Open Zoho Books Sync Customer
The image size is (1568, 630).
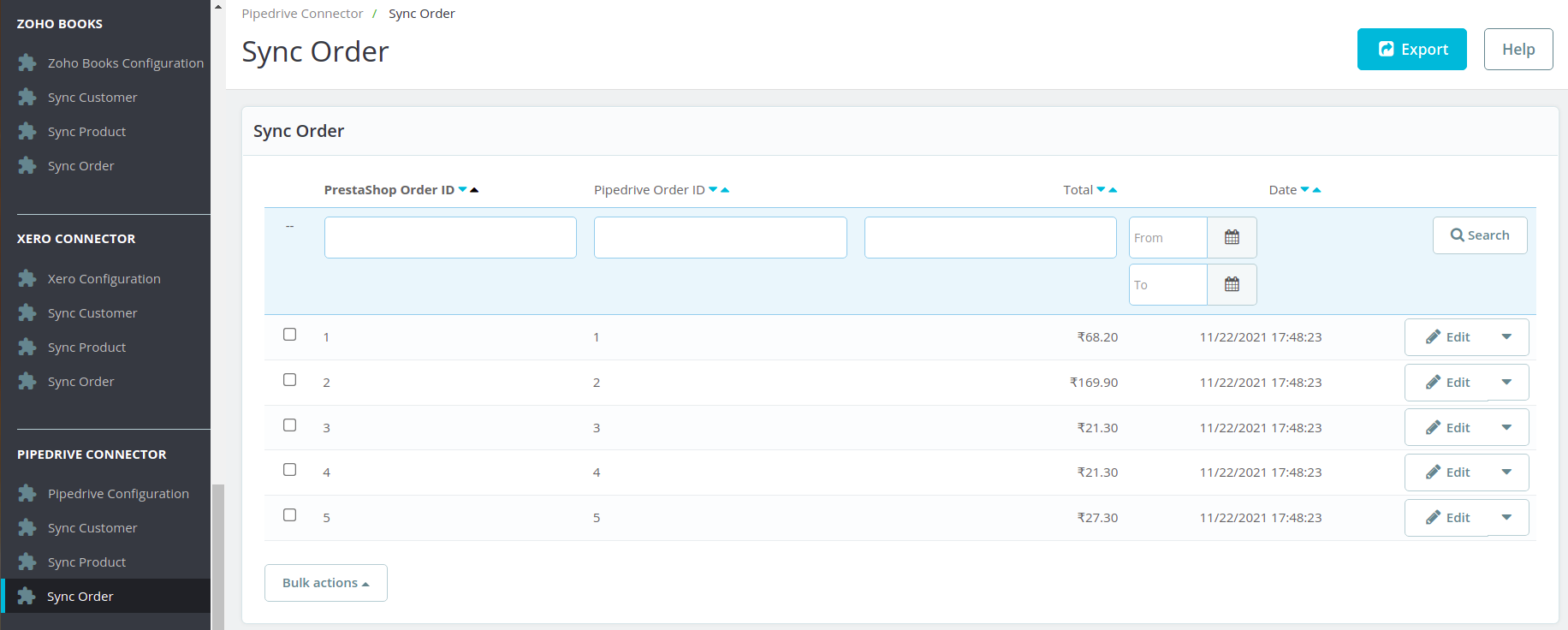pyautogui.click(x=92, y=97)
